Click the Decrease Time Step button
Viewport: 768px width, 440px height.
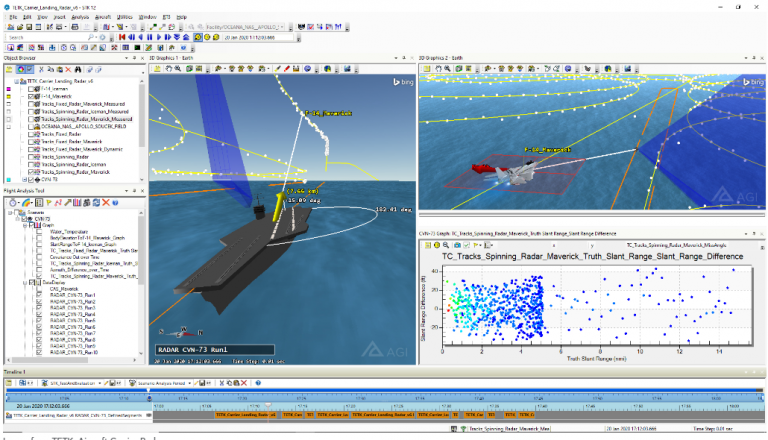point(177,37)
